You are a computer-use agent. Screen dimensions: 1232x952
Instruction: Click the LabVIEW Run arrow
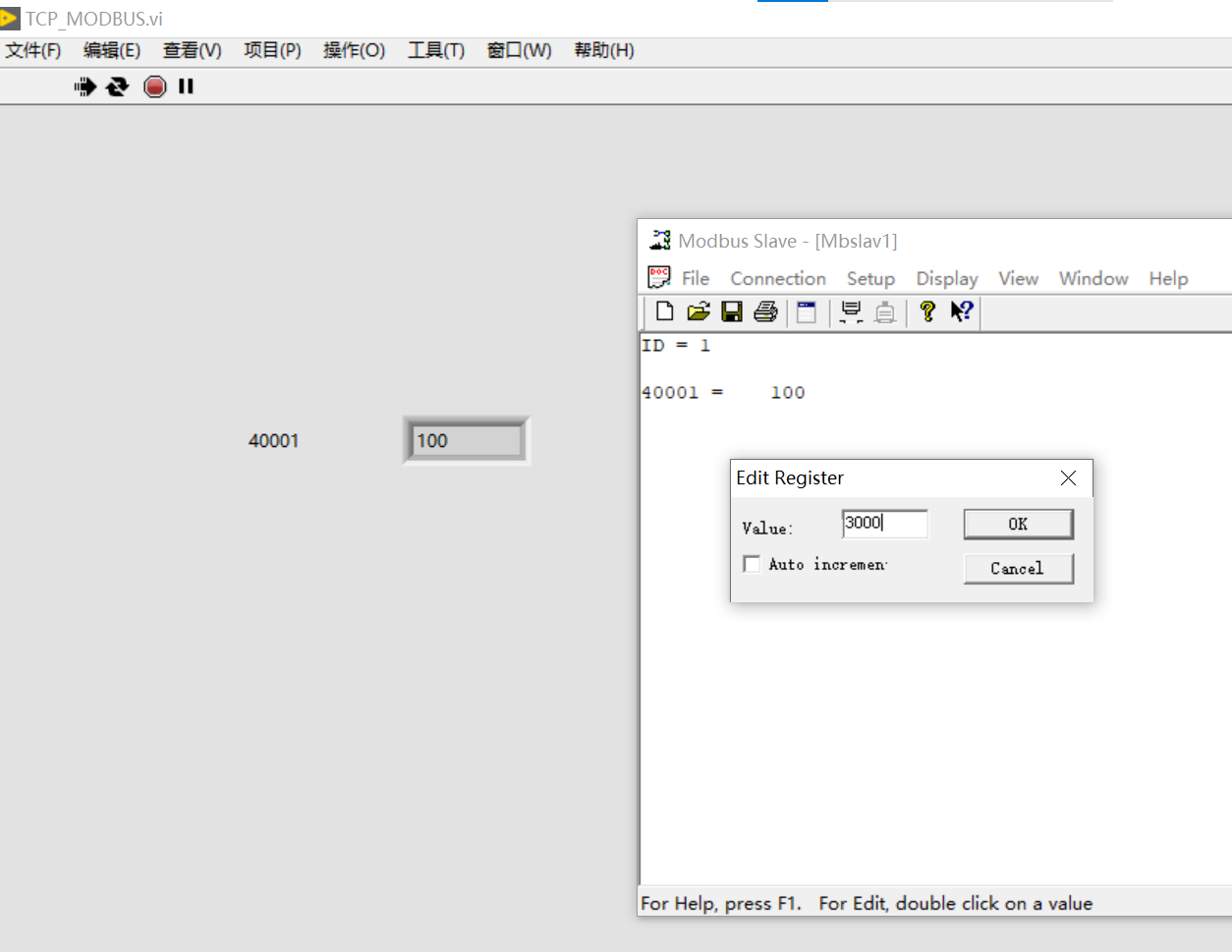click(x=85, y=86)
